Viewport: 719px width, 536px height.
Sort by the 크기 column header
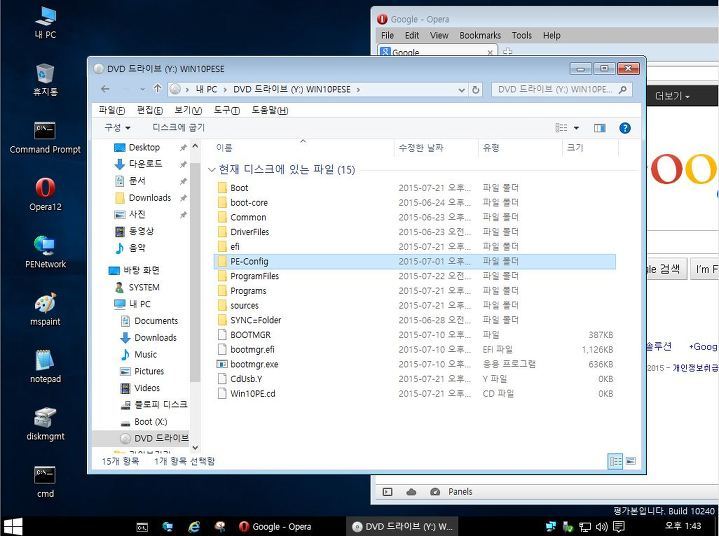(x=590, y=147)
